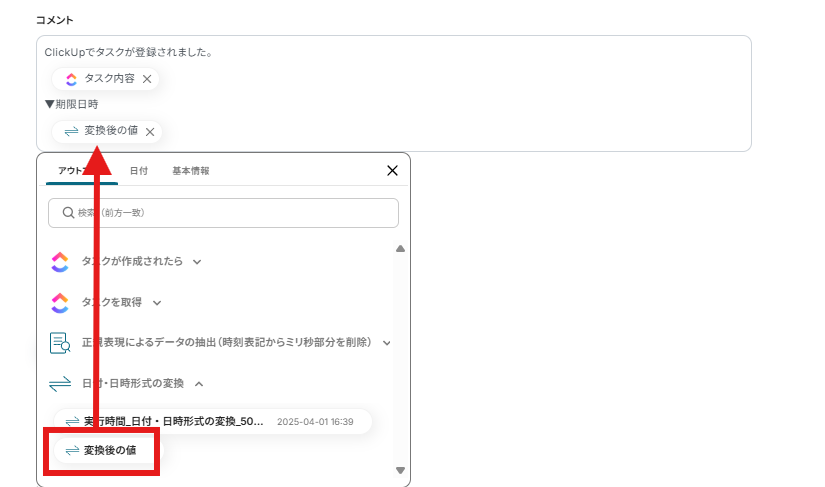Image resolution: width=825 pixels, height=487 pixels.
Task: Click the text ClickUpでタスクが登録されました。
Action: pos(128,53)
